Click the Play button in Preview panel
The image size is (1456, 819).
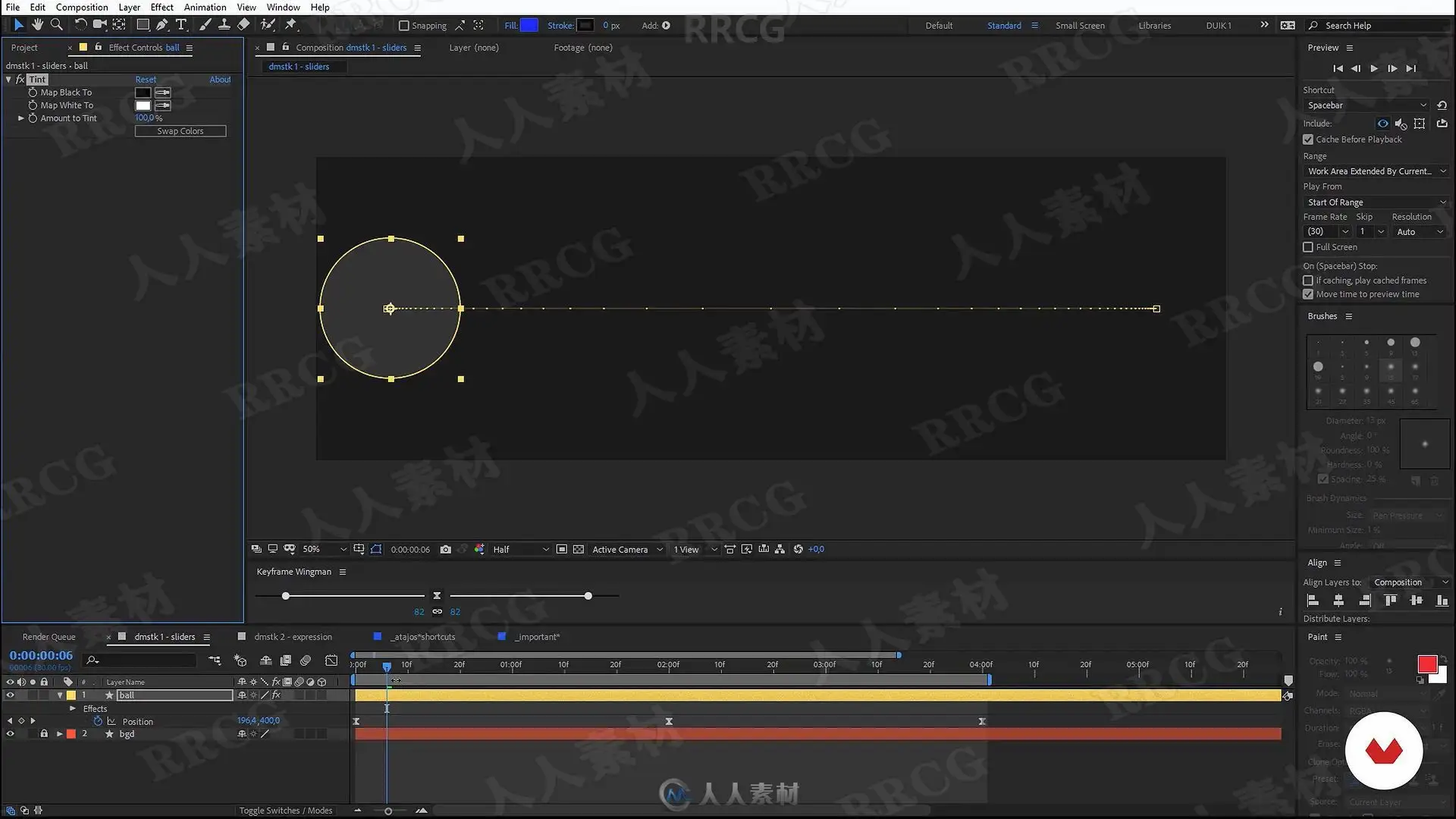tap(1374, 68)
